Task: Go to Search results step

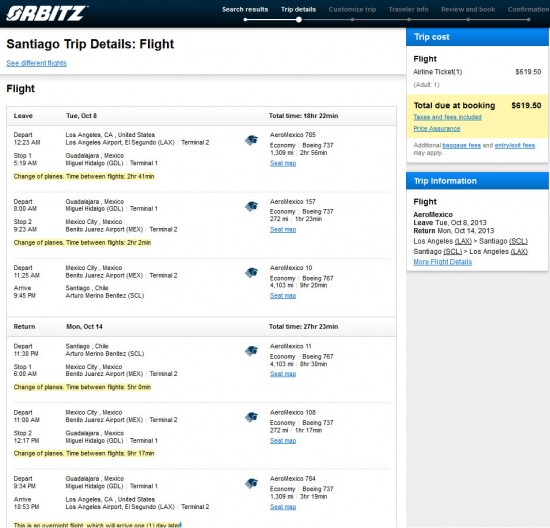Action: pyautogui.click(x=245, y=9)
